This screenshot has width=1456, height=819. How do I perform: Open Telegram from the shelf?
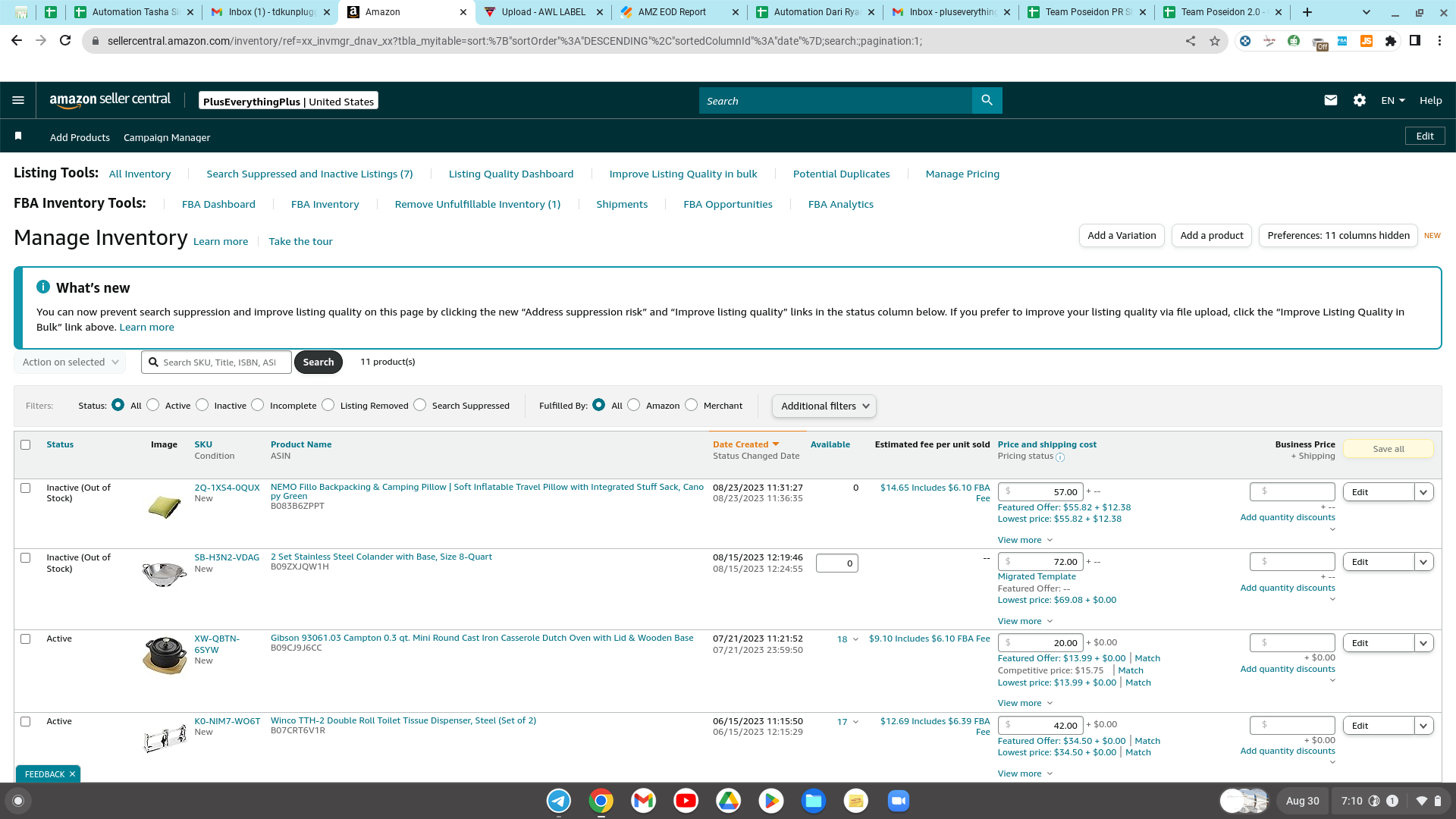click(559, 801)
